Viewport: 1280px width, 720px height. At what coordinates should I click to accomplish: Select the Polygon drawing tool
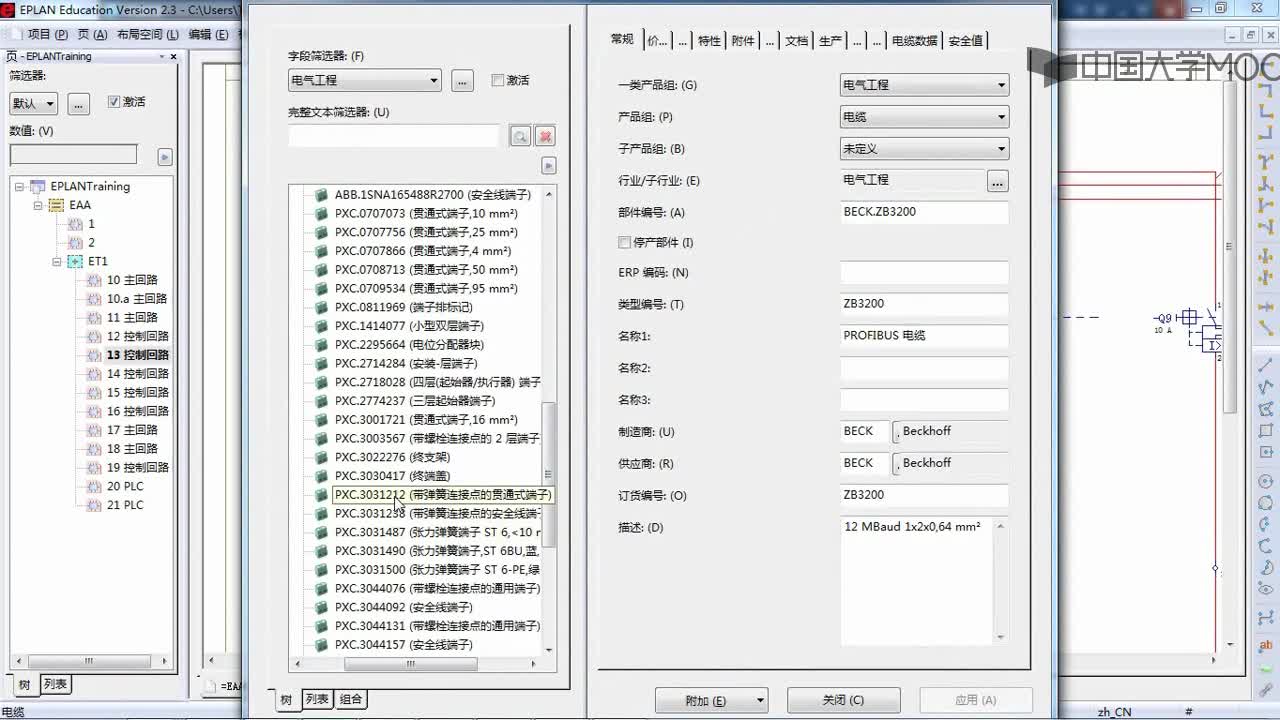click(x=1266, y=409)
